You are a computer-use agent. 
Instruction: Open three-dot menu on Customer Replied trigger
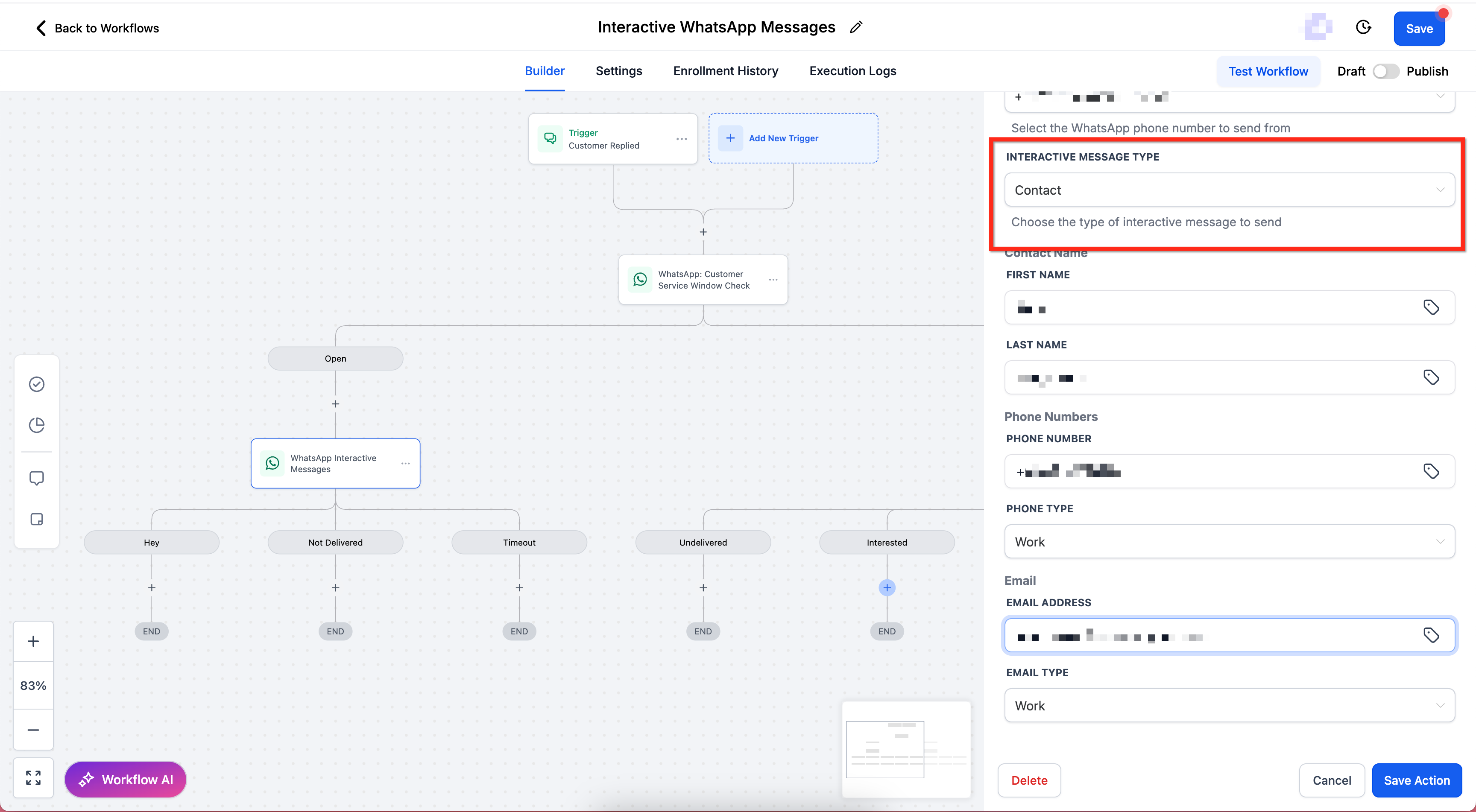[x=681, y=139]
